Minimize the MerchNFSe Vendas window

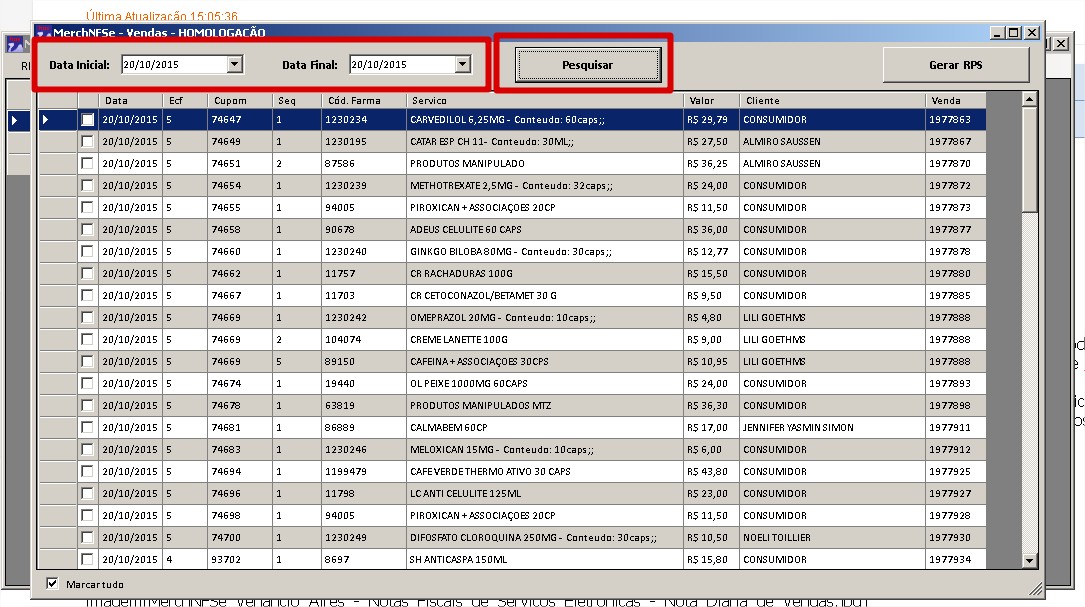[997, 33]
